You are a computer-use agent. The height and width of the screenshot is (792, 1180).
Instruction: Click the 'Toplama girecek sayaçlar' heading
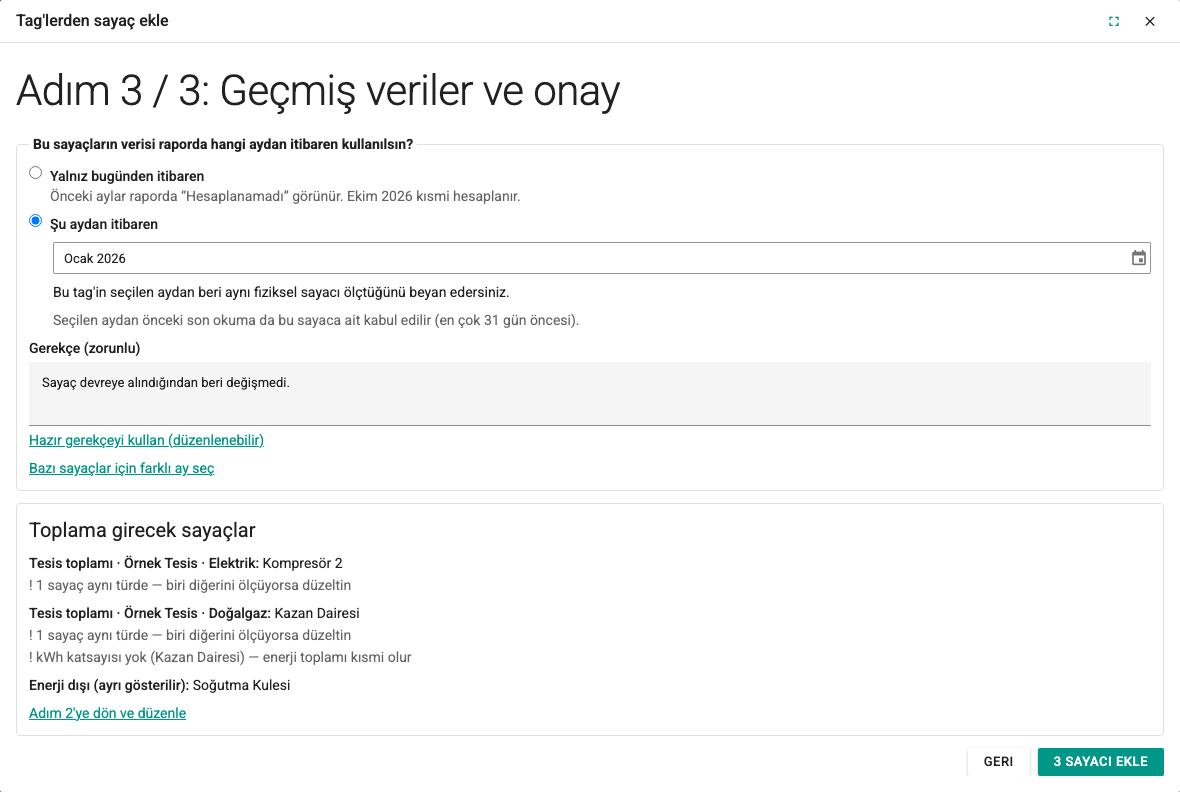(142, 530)
